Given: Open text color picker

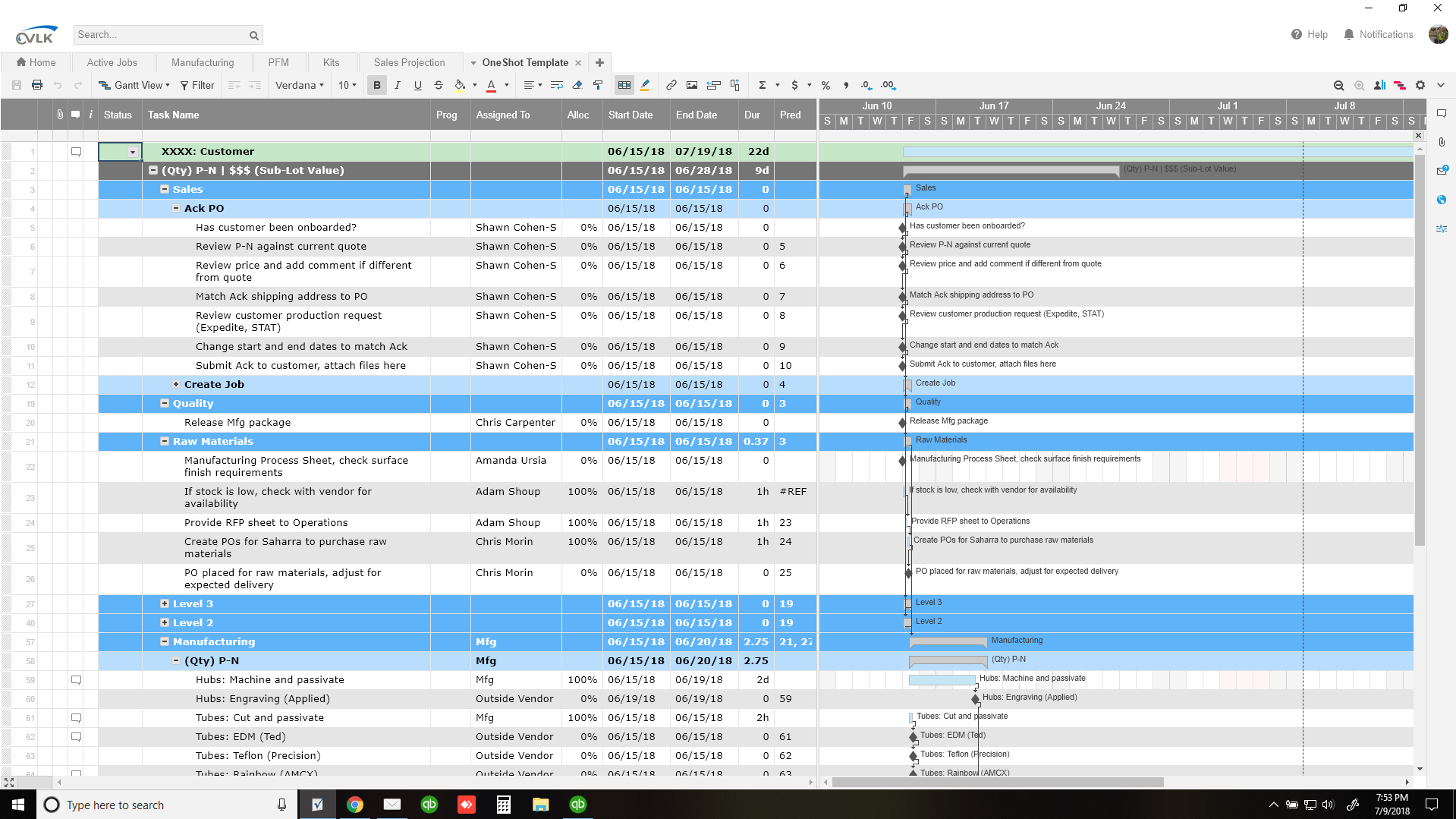Looking at the screenshot, I should (491, 85).
